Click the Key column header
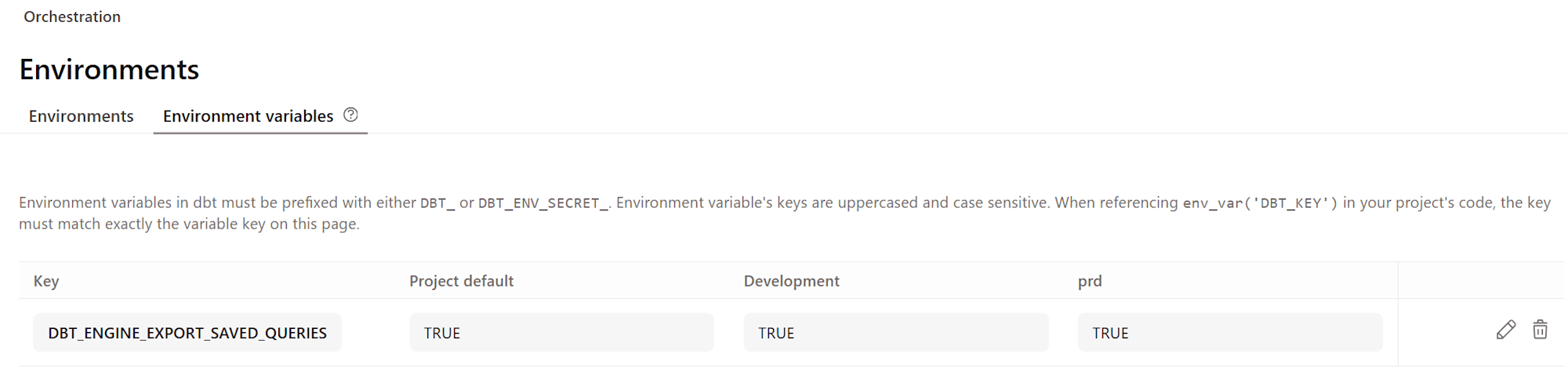1568x387 pixels. tap(46, 281)
